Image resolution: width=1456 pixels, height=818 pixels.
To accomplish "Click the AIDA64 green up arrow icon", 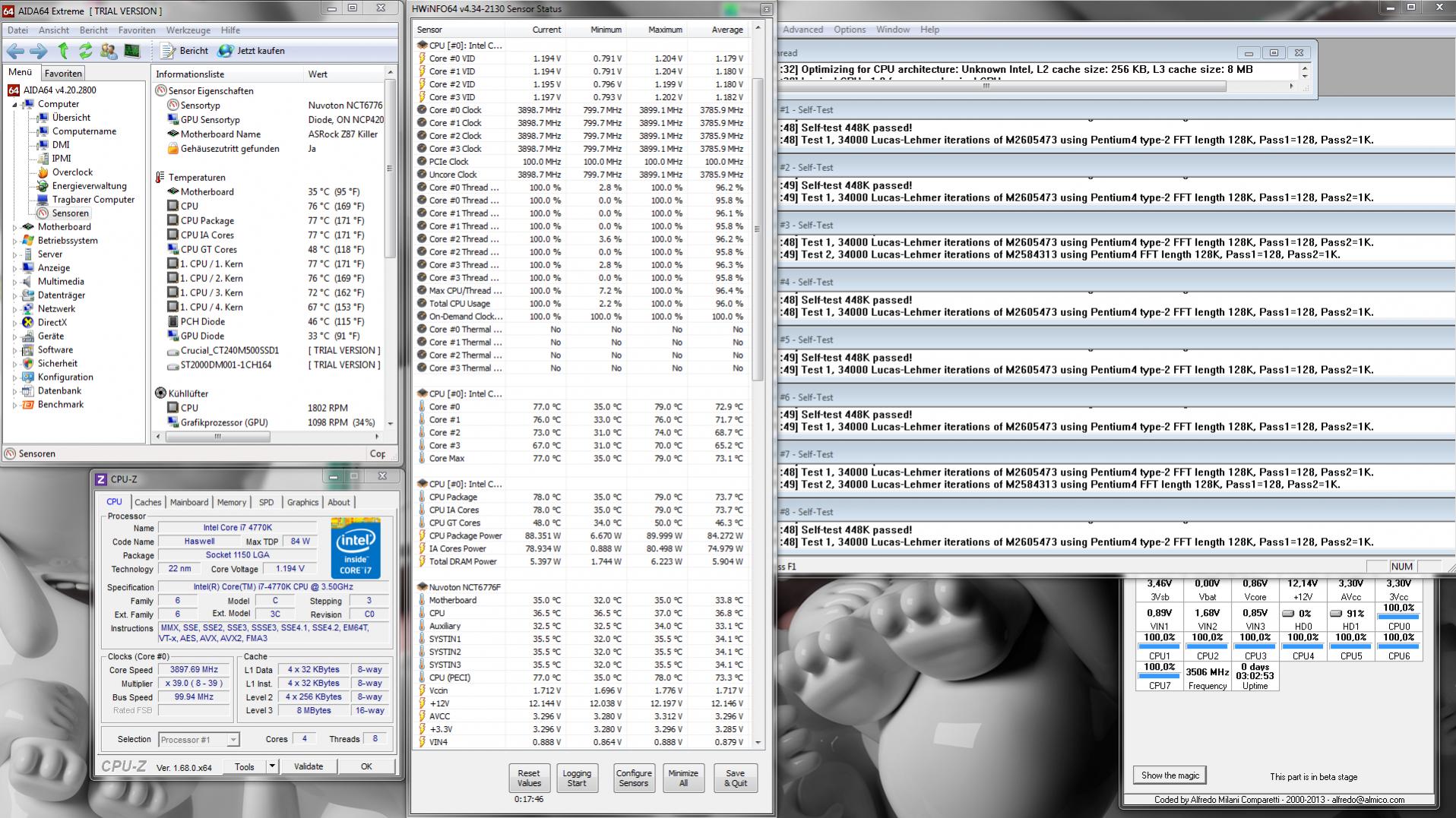I will coord(64,51).
